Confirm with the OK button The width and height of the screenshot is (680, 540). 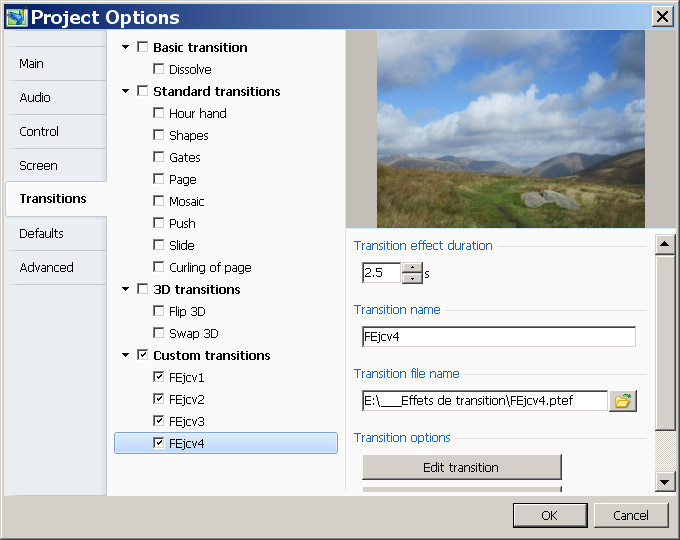click(x=550, y=515)
